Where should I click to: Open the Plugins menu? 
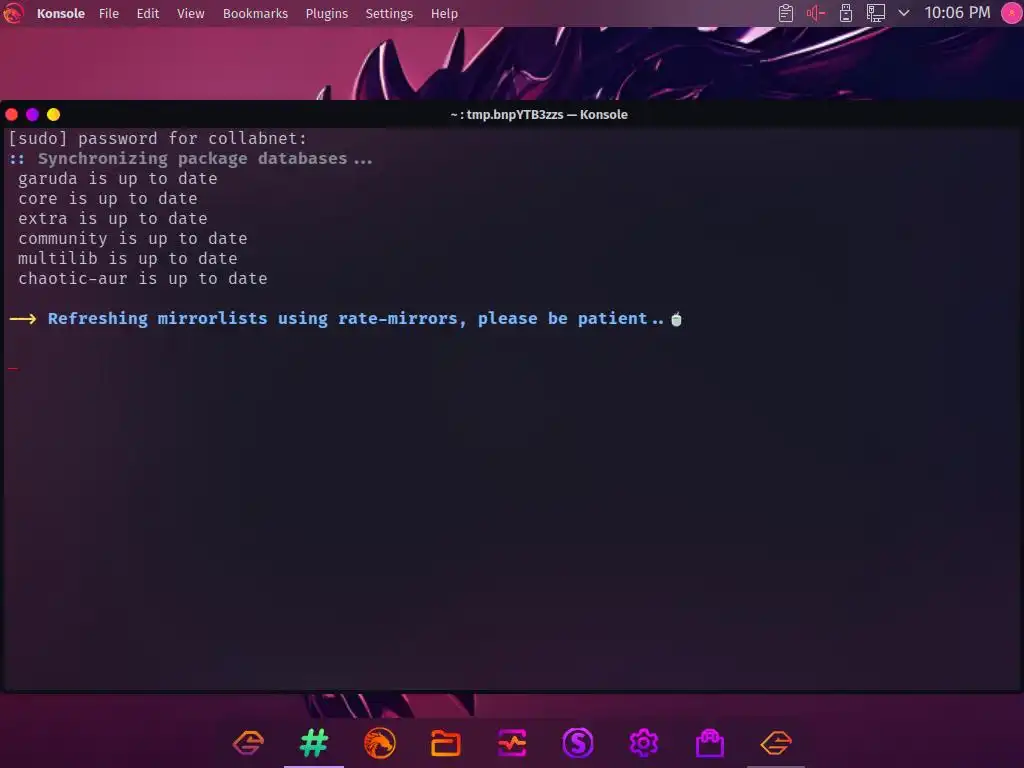click(327, 14)
